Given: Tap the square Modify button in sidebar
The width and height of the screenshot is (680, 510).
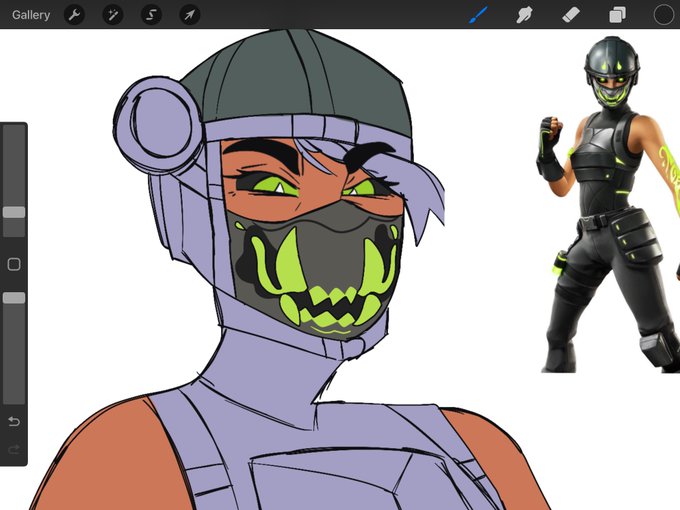Looking at the screenshot, I should [14, 264].
